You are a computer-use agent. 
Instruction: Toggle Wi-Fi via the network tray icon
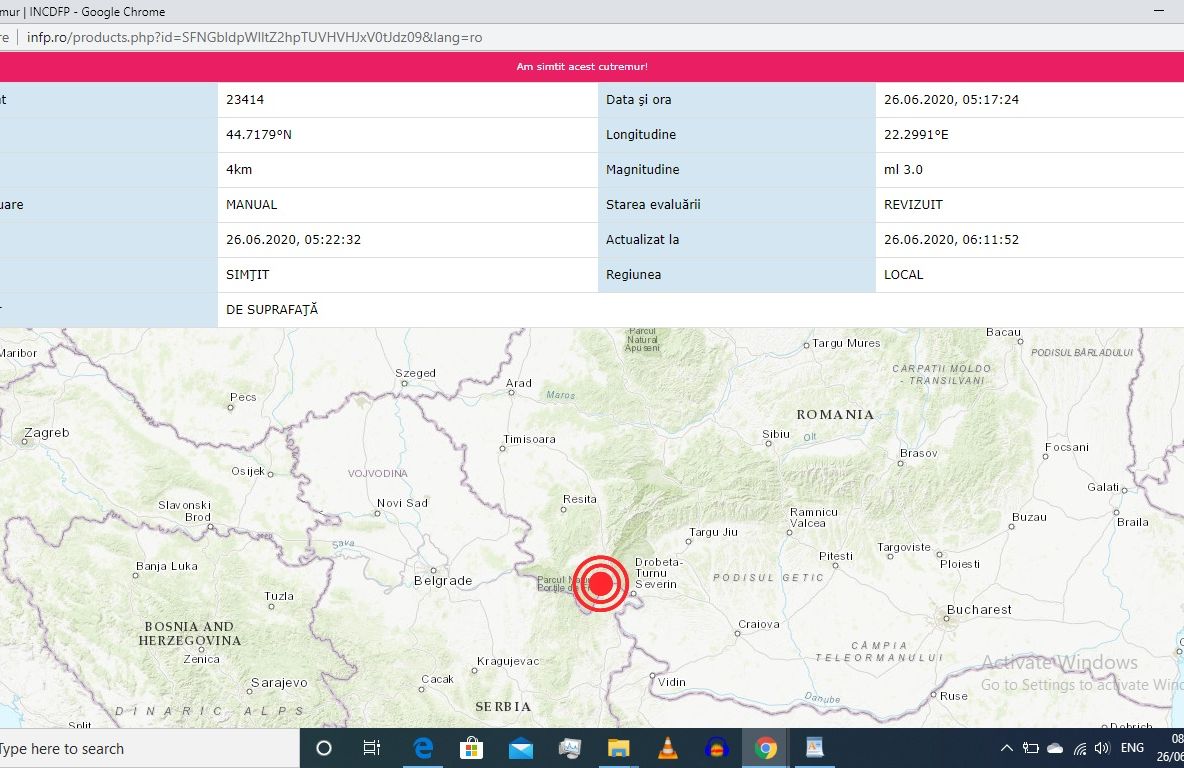click(1079, 747)
